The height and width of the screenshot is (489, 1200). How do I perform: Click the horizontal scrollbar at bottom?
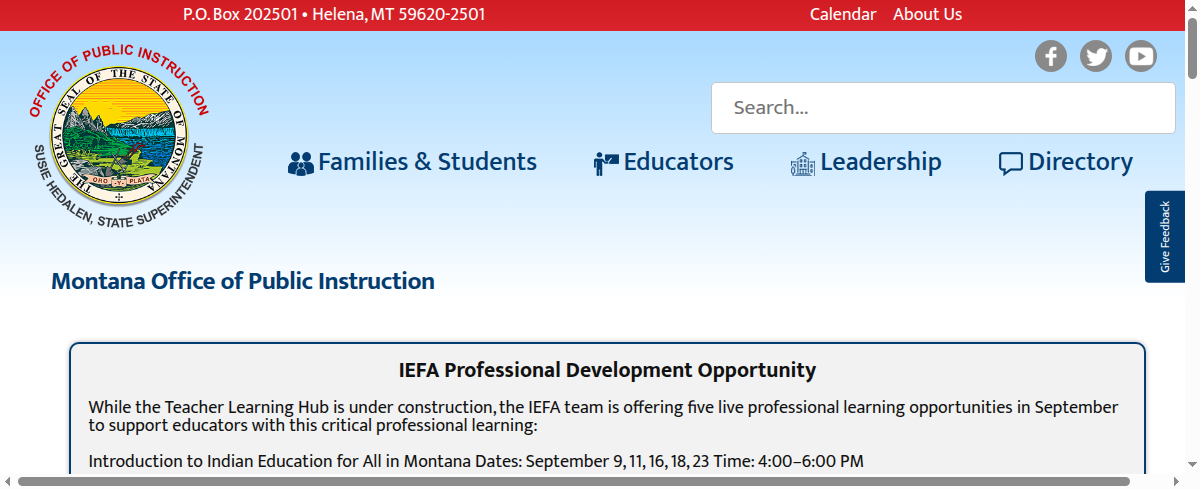(x=573, y=482)
